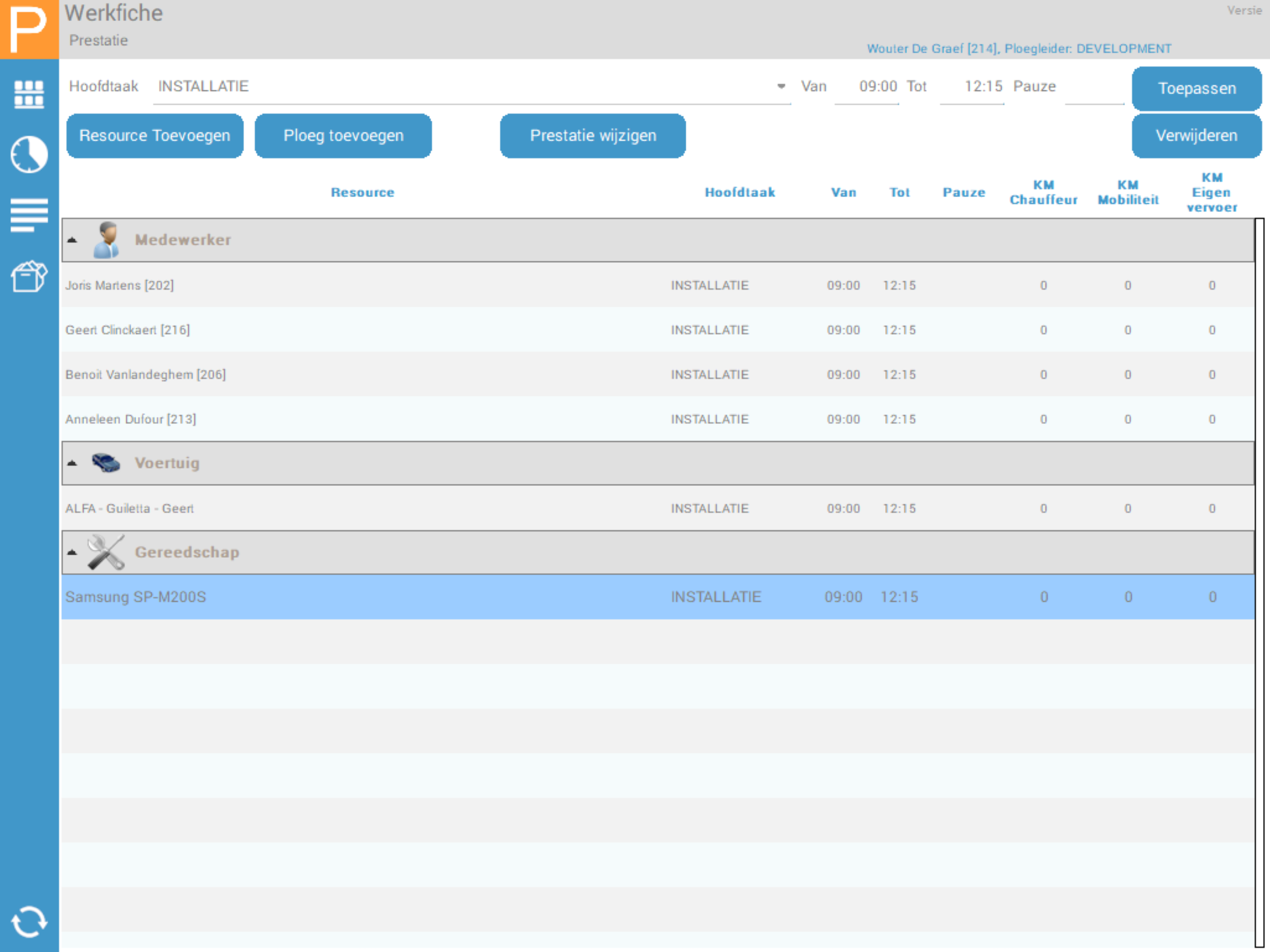Viewport: 1270px width, 952px height.
Task: Collapse the Gereedschap group
Action: [72, 552]
